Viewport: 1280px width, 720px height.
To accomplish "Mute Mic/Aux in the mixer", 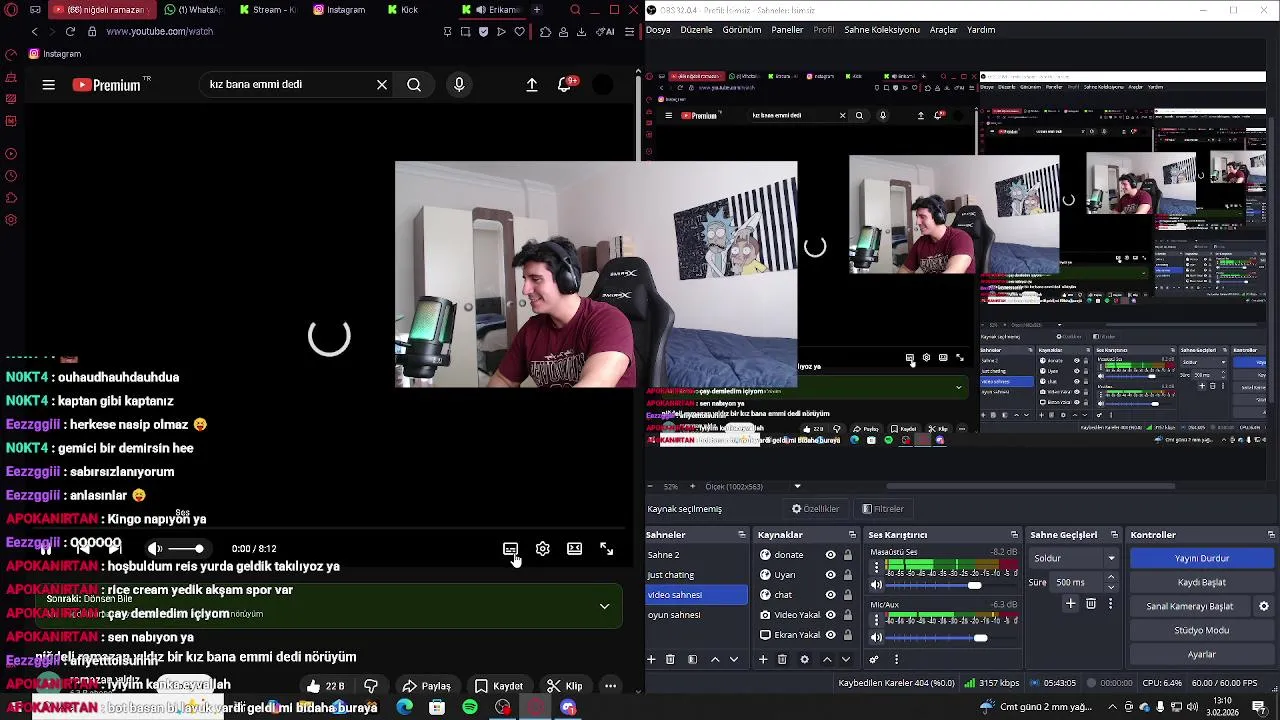I will (x=877, y=638).
